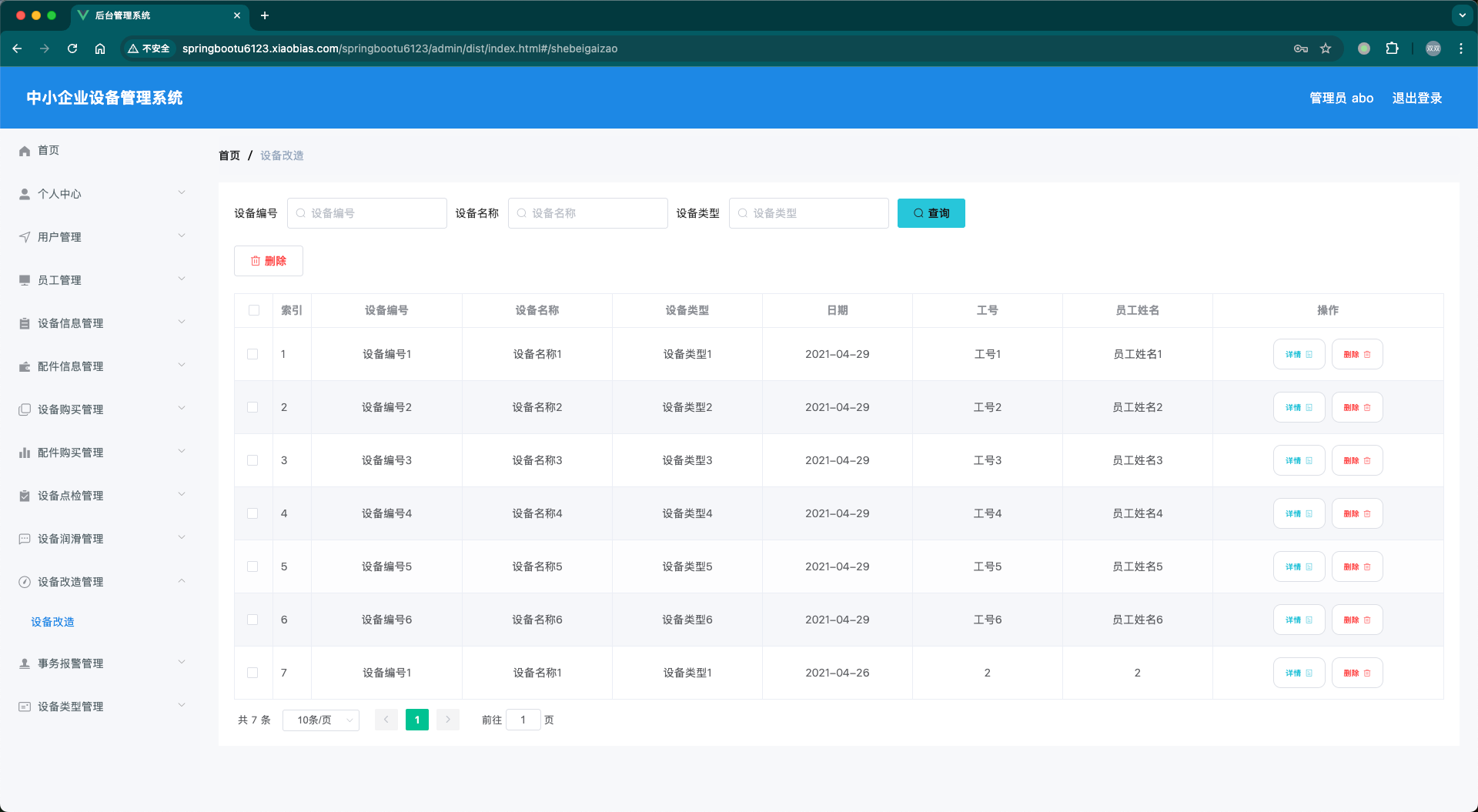Viewport: 1478px width, 812px height.
Task: Click the card icon beside 设备类型管理
Action: point(25,707)
